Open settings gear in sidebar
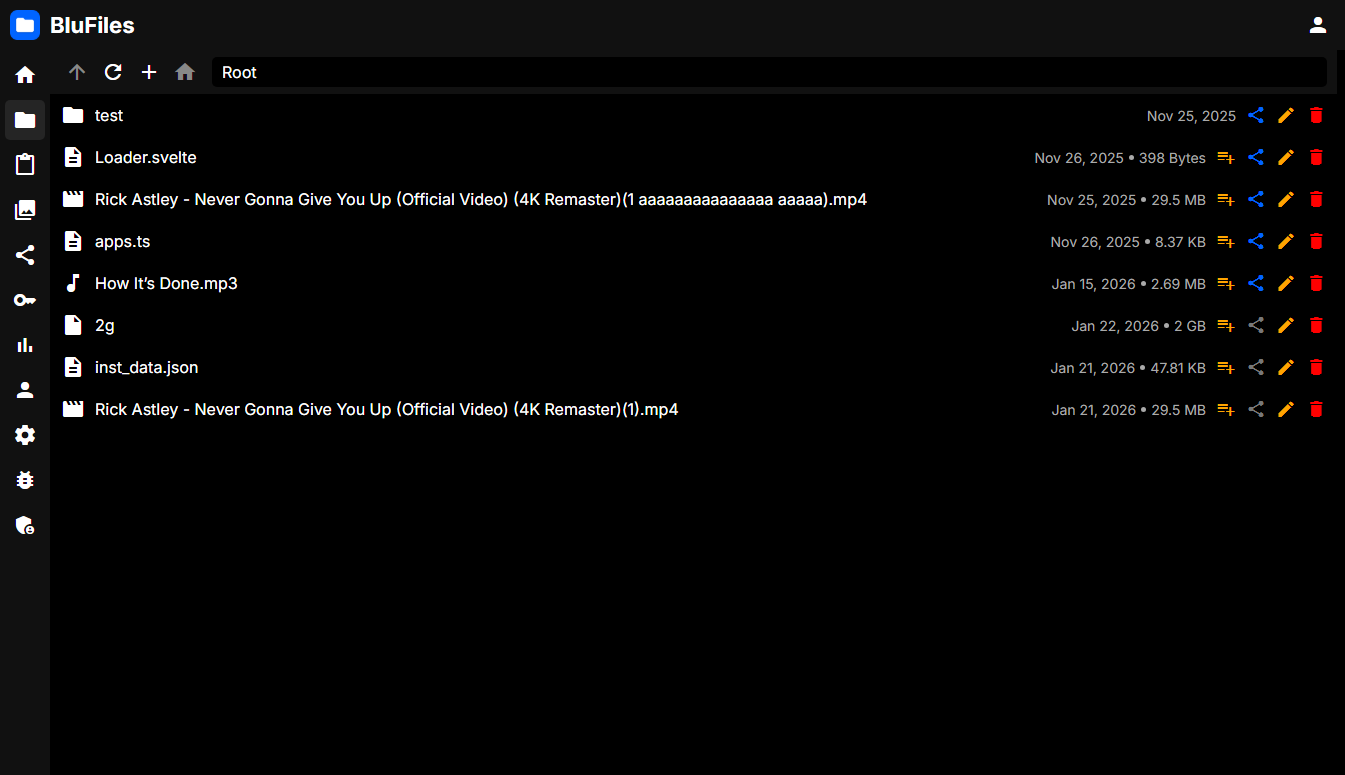The height and width of the screenshot is (775, 1345). coord(25,435)
